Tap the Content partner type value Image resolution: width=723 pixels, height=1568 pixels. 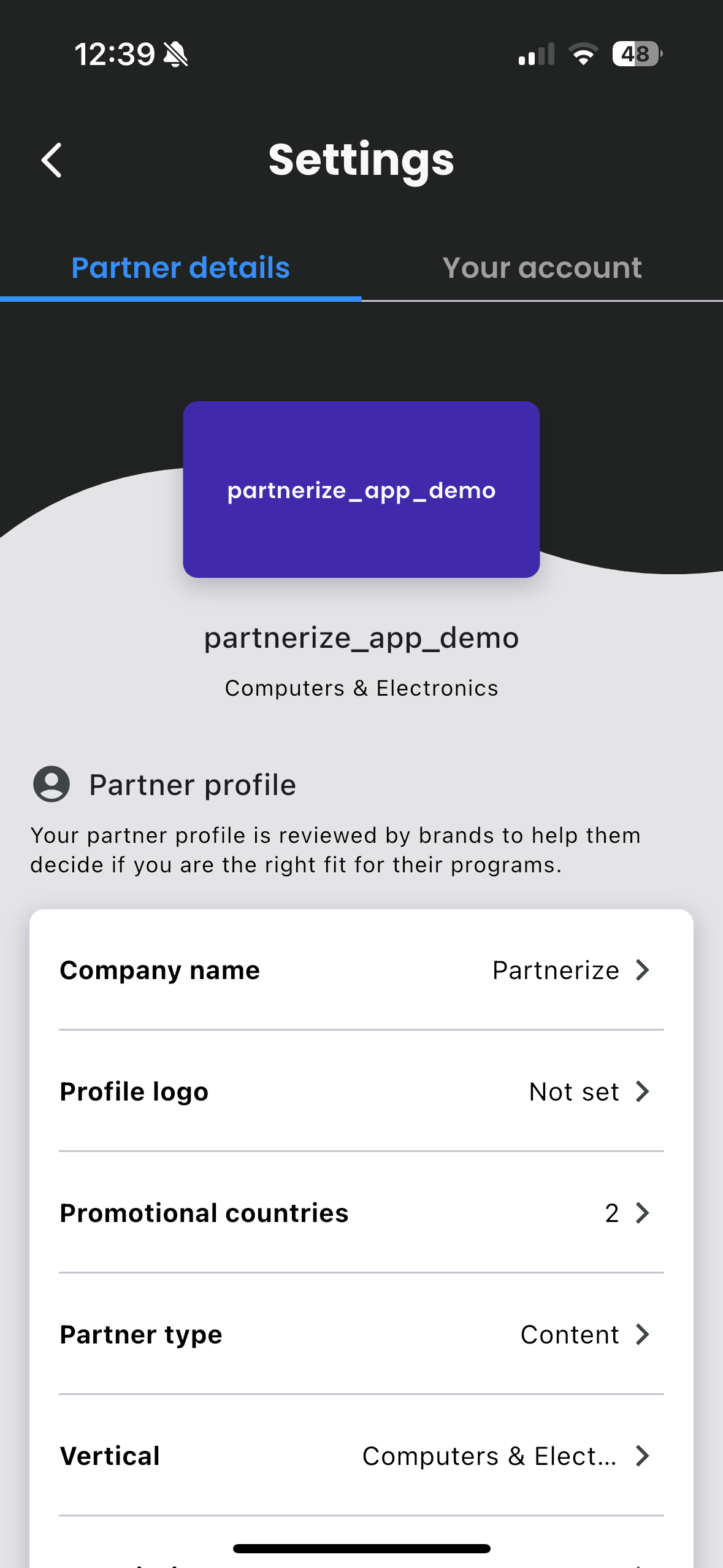pyautogui.click(x=569, y=1334)
